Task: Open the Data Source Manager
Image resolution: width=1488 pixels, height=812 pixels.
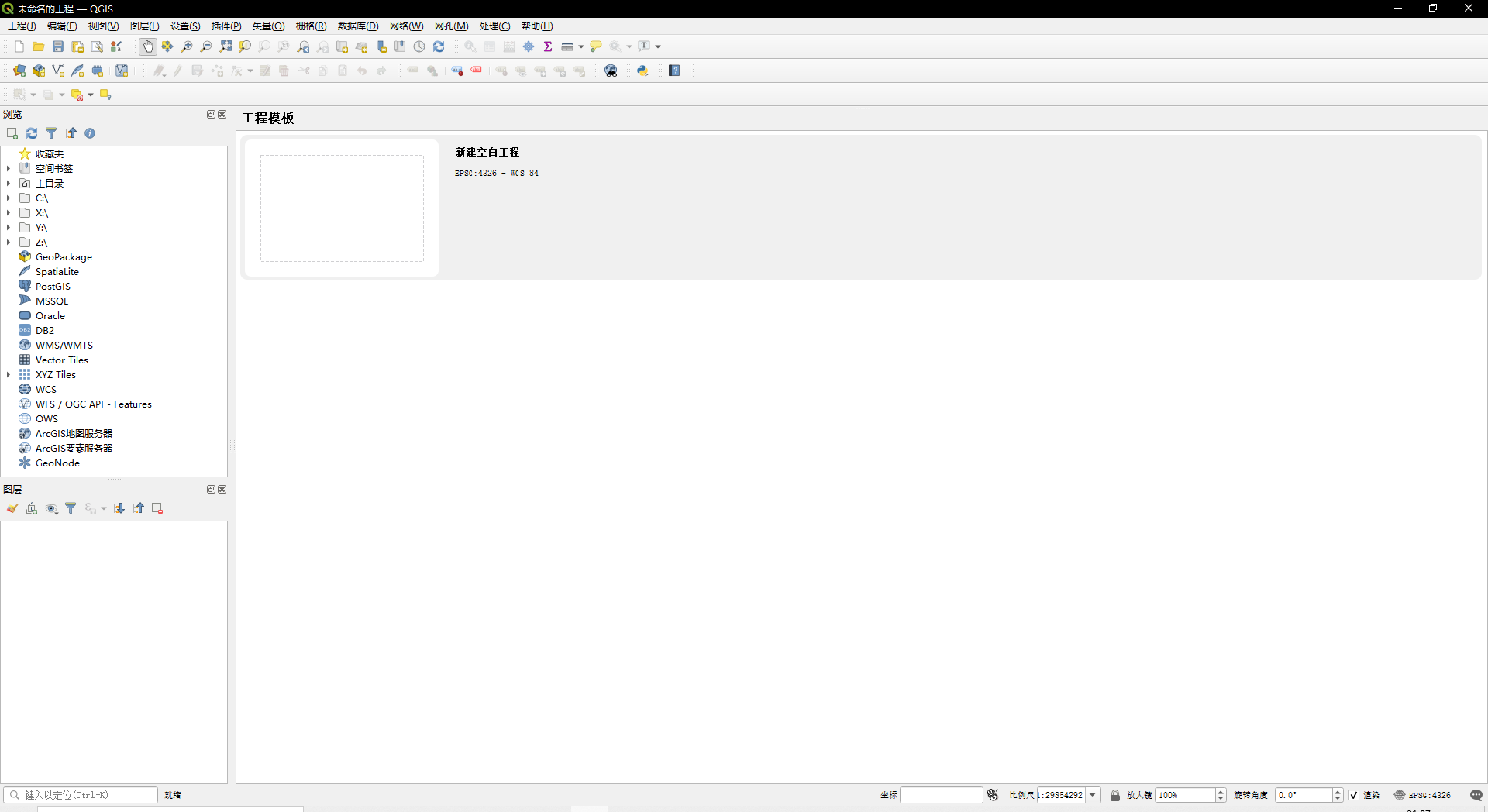Action: click(x=19, y=71)
